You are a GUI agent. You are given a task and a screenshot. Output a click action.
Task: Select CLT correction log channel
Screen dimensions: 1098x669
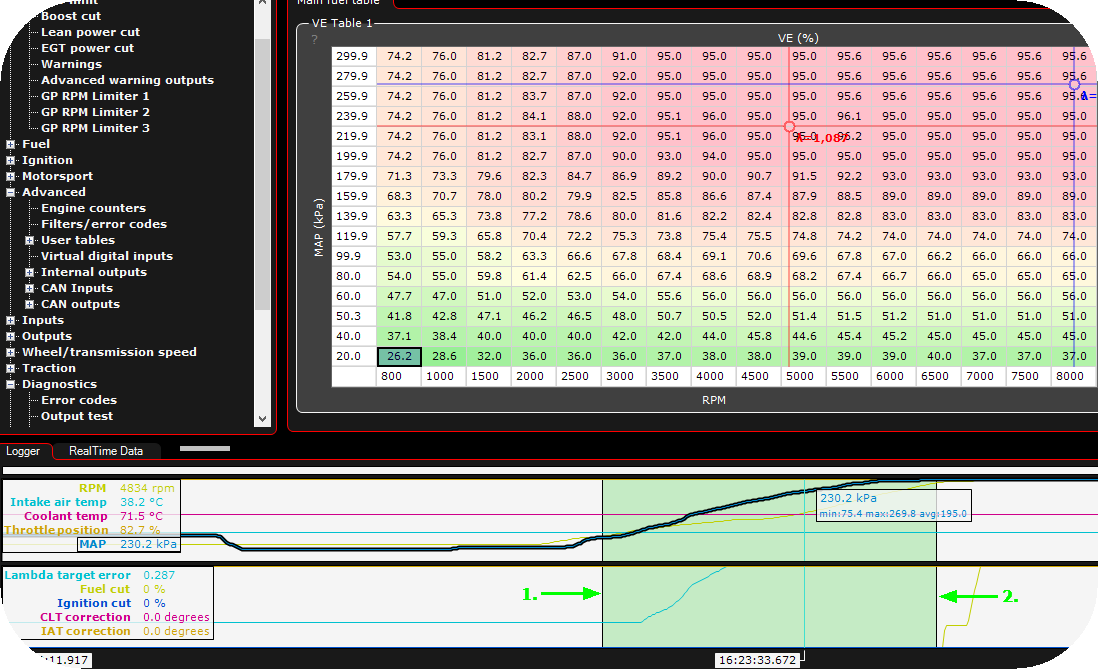pos(85,617)
